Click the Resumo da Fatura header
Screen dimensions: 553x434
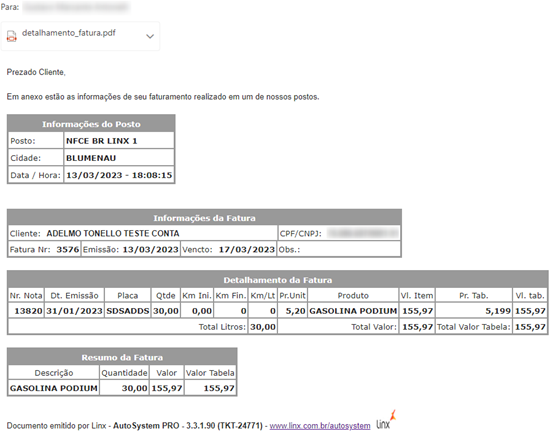pos(122,357)
